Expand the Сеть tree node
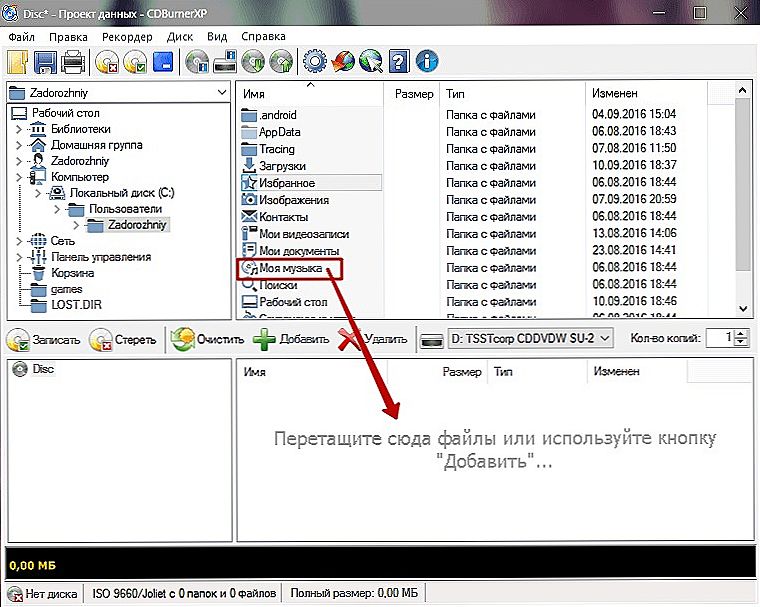 (x=19, y=241)
